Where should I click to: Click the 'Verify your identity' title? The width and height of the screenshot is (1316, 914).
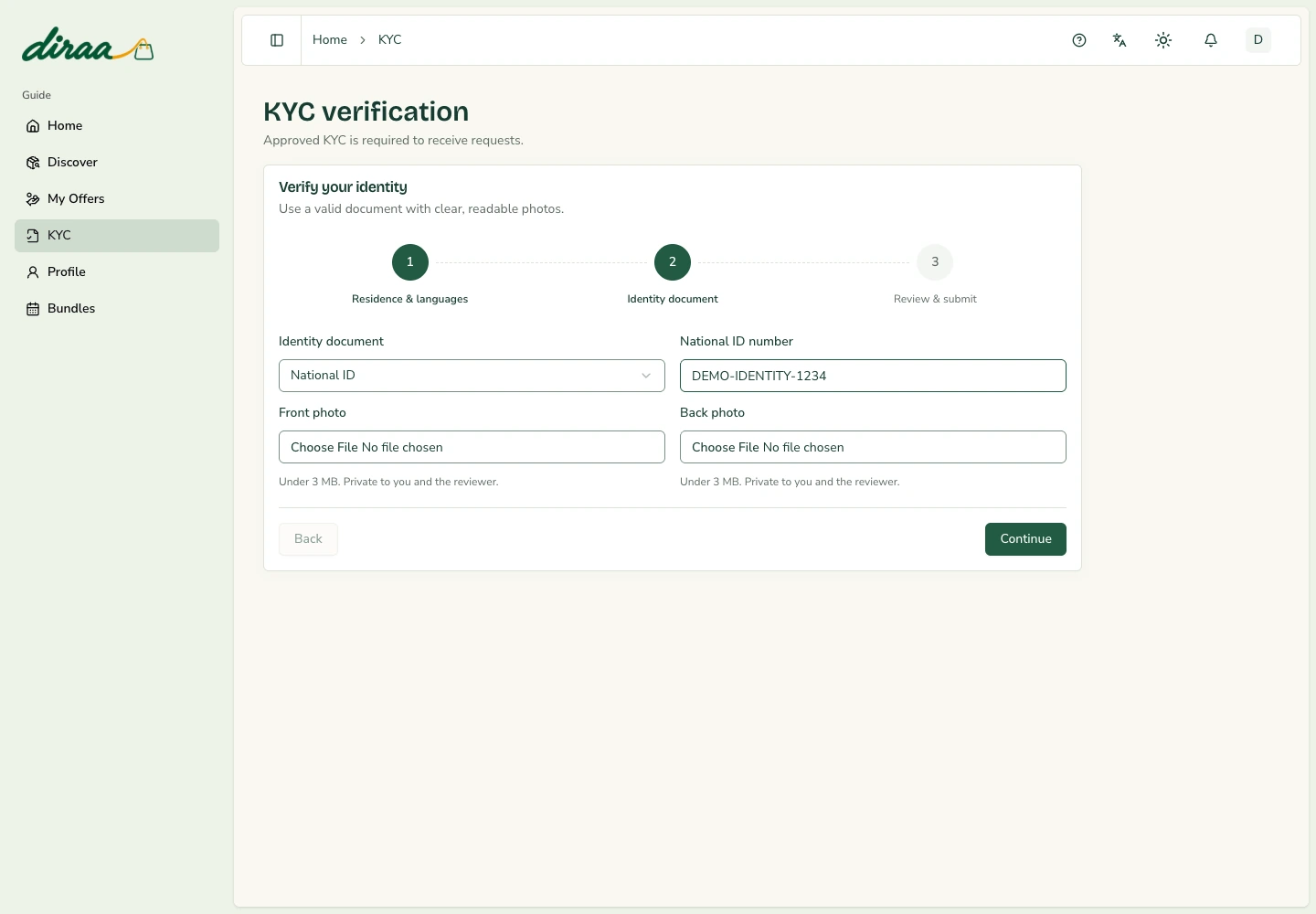(343, 187)
